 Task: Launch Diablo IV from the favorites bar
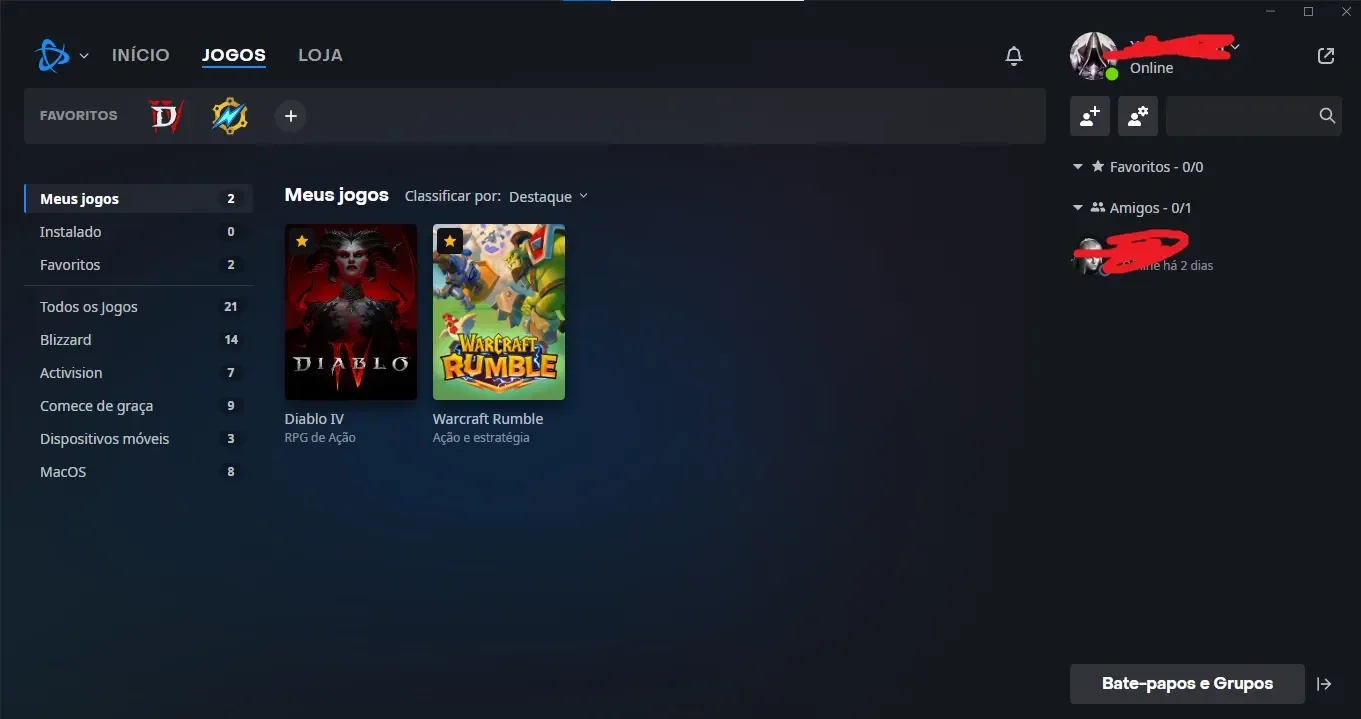(166, 116)
